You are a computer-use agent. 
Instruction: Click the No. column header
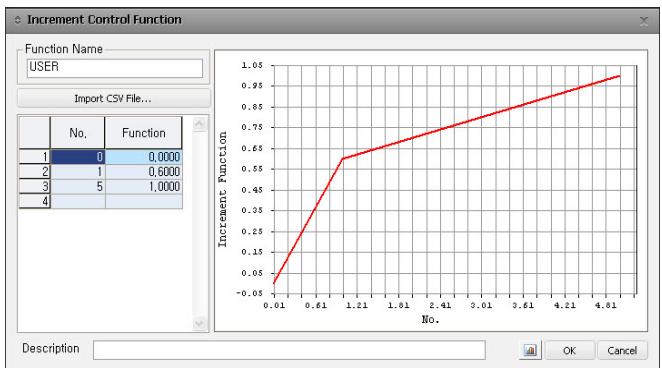point(78,133)
